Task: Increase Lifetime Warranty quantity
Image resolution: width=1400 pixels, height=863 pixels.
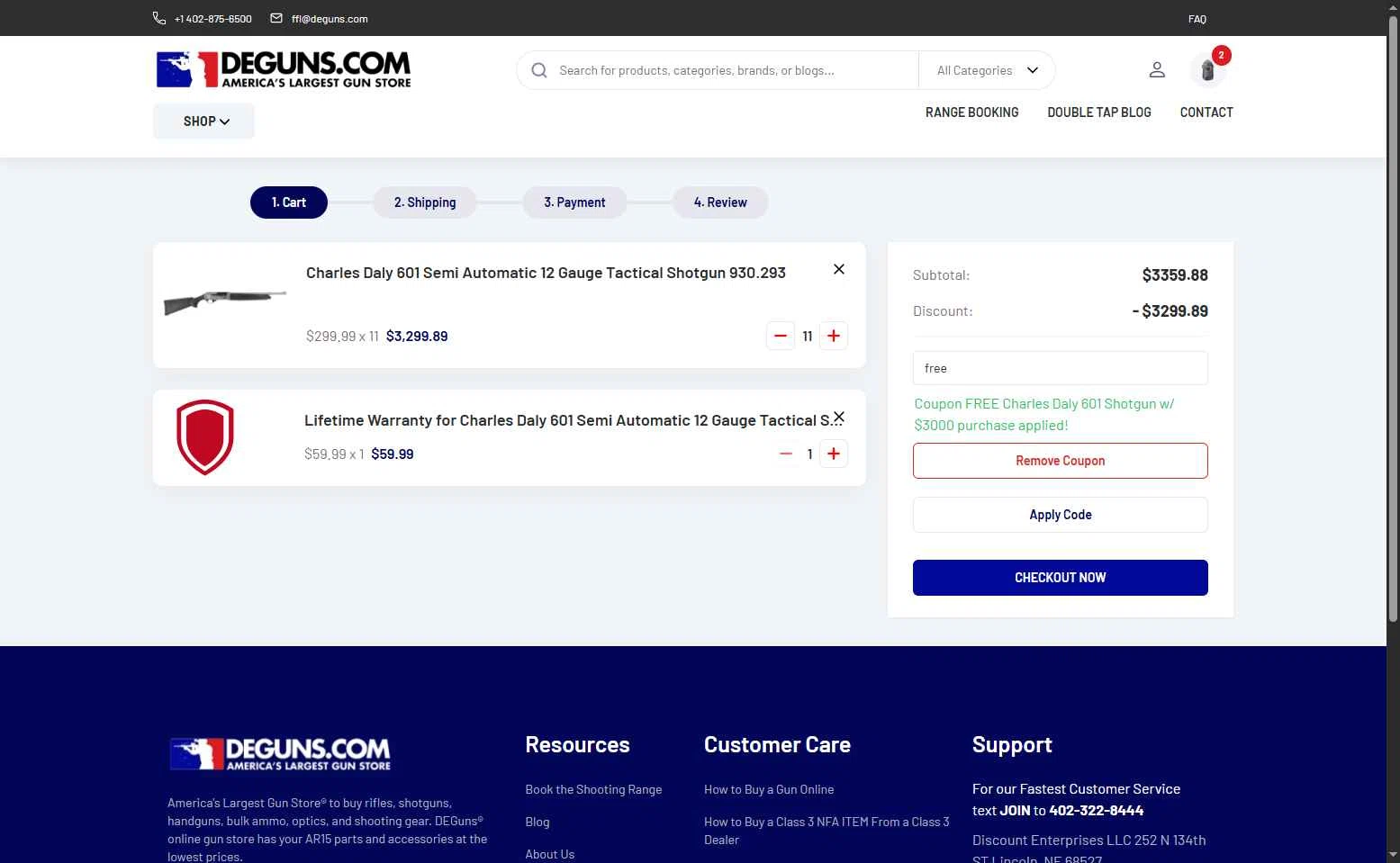Action: [834, 454]
